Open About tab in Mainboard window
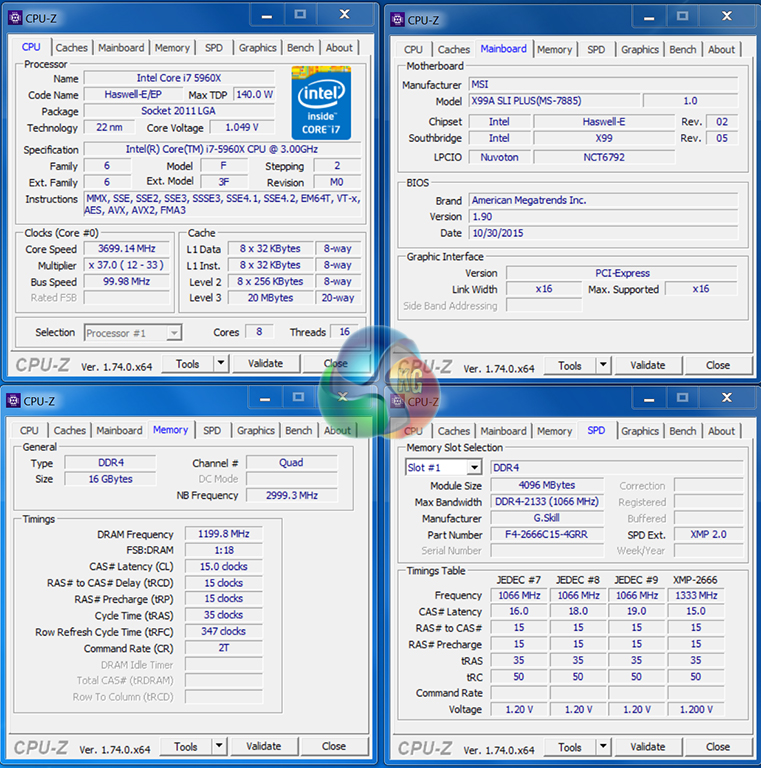This screenshot has width=761, height=768. coord(721,49)
